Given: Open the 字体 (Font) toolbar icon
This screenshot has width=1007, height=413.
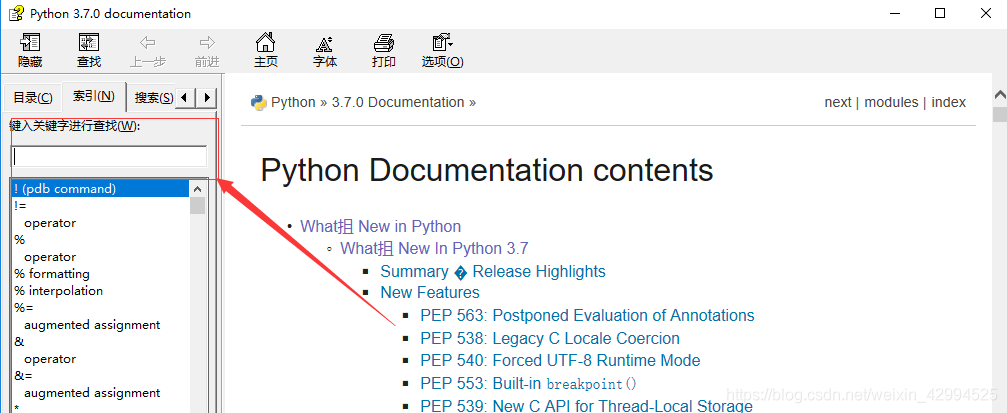Looking at the screenshot, I should click(x=324, y=43).
